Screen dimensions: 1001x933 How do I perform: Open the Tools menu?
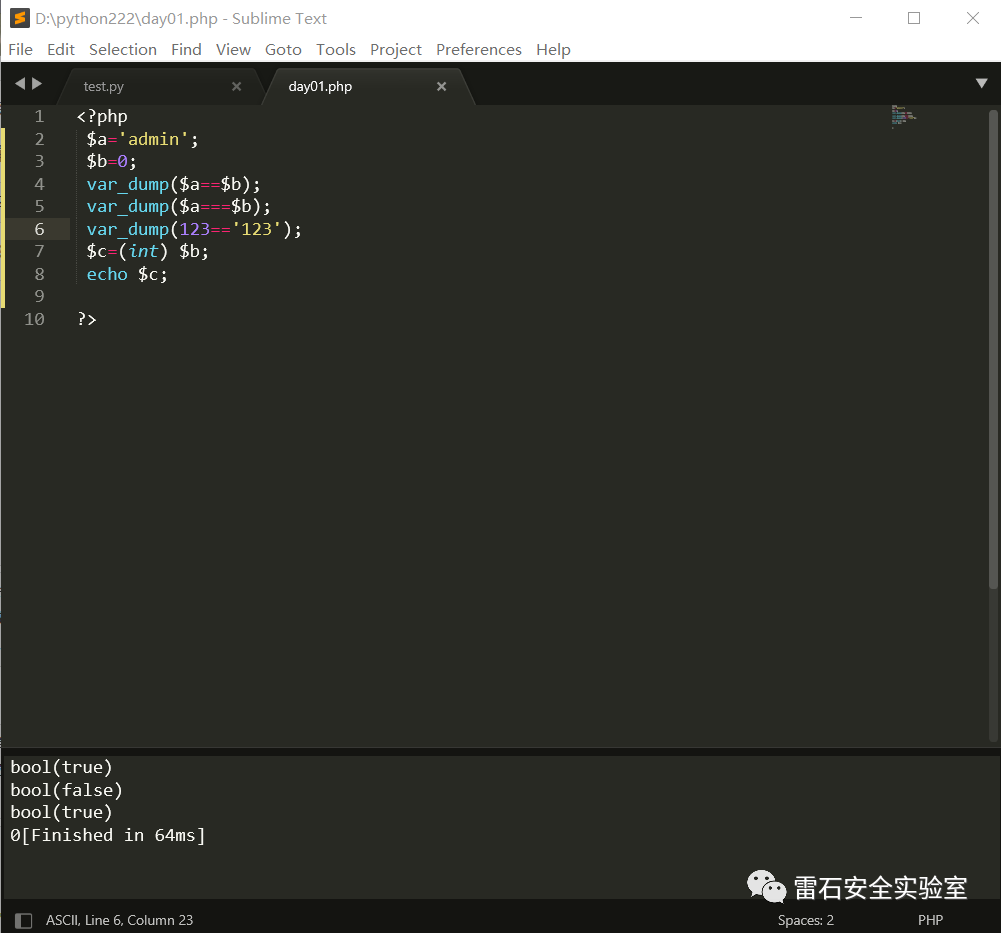coord(336,49)
